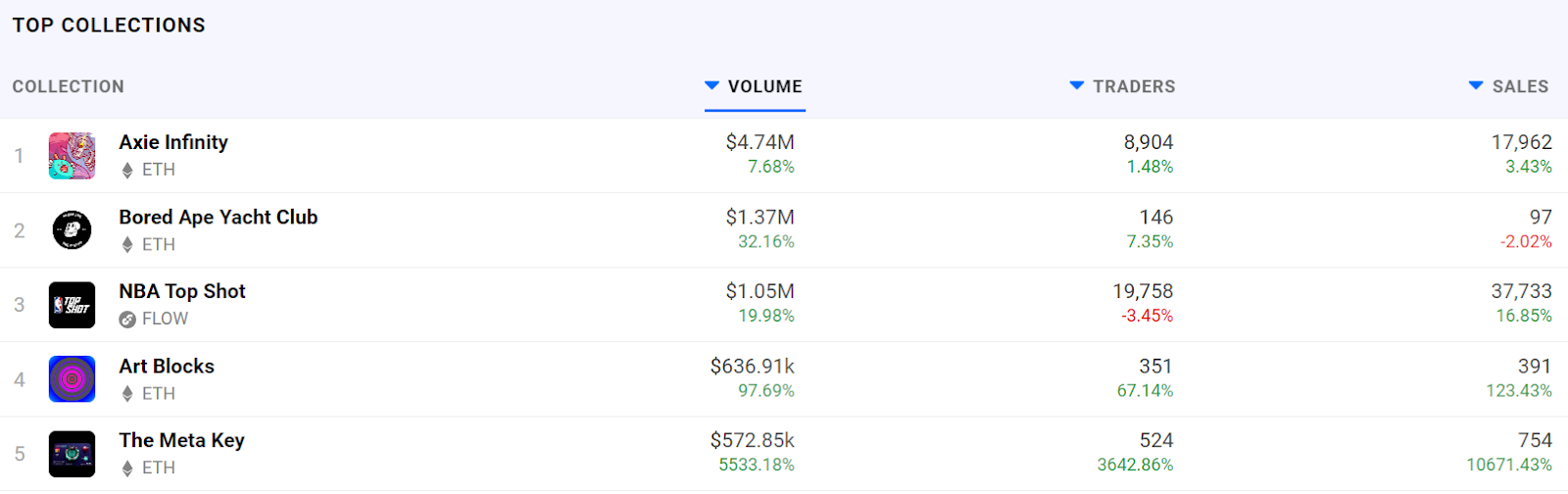
Task: Click the -3.45% traders change
Action: pos(1148,316)
